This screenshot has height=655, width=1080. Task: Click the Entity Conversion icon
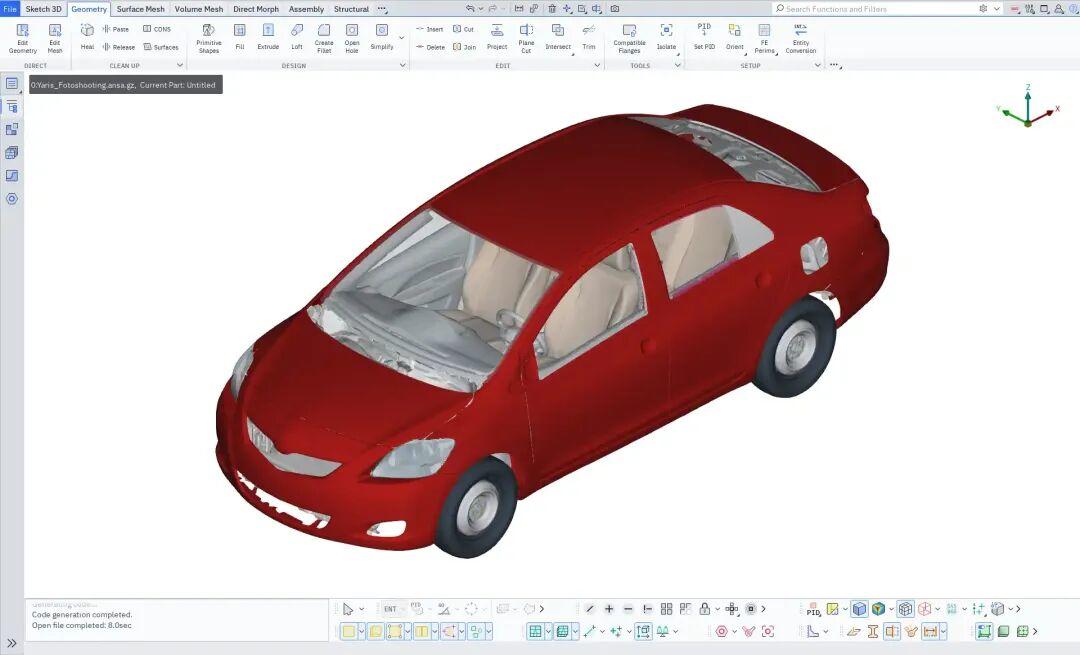click(x=800, y=37)
